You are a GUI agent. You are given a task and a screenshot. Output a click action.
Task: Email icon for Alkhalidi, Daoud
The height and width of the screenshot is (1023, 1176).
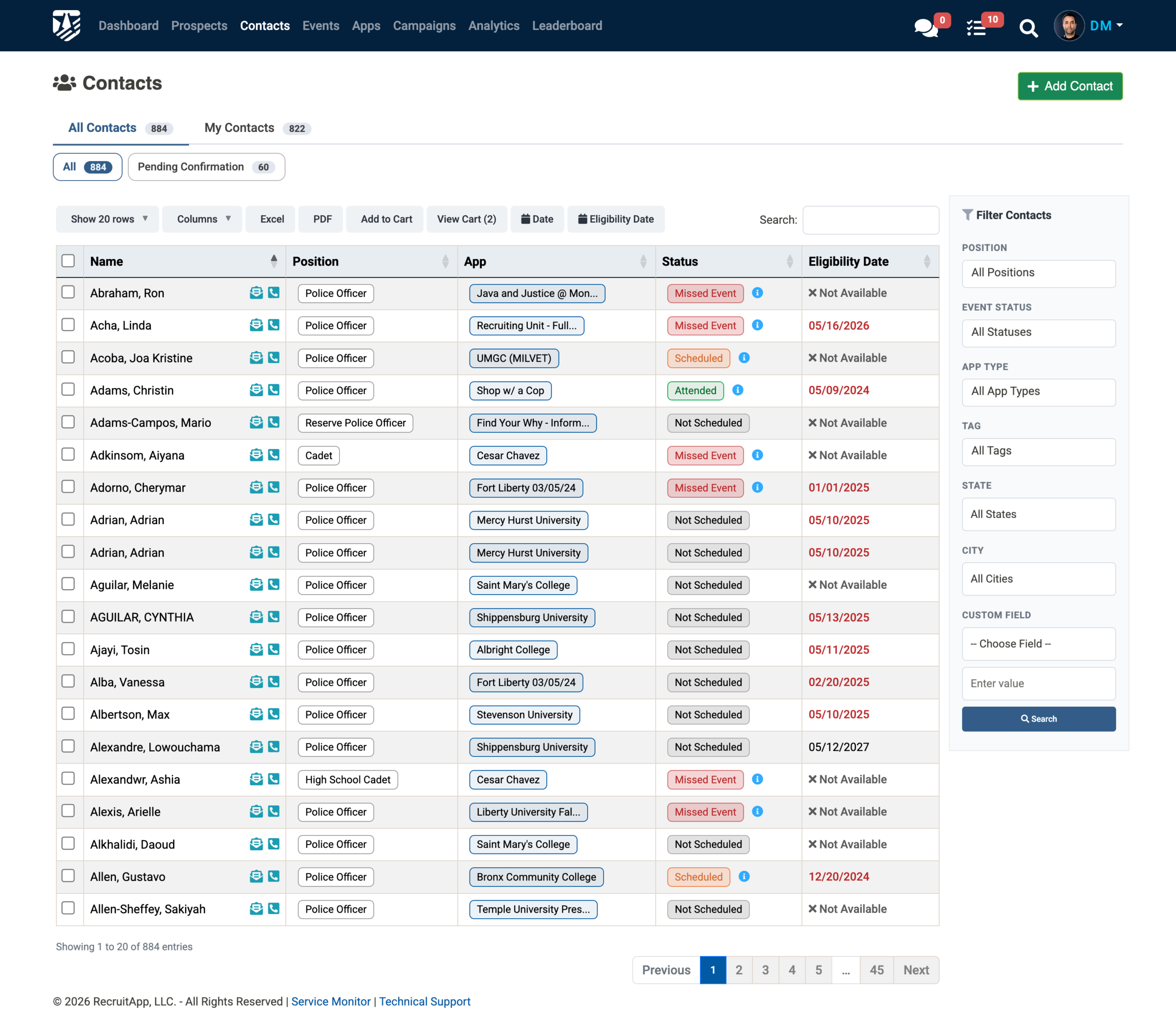coord(256,844)
